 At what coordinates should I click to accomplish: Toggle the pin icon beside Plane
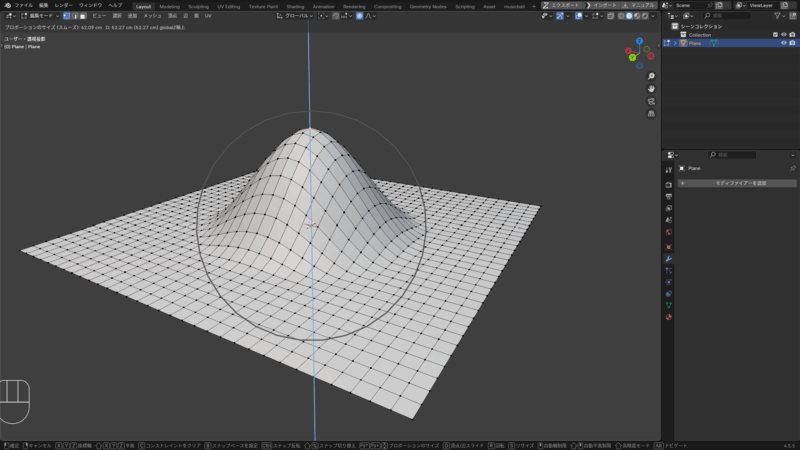point(792,169)
